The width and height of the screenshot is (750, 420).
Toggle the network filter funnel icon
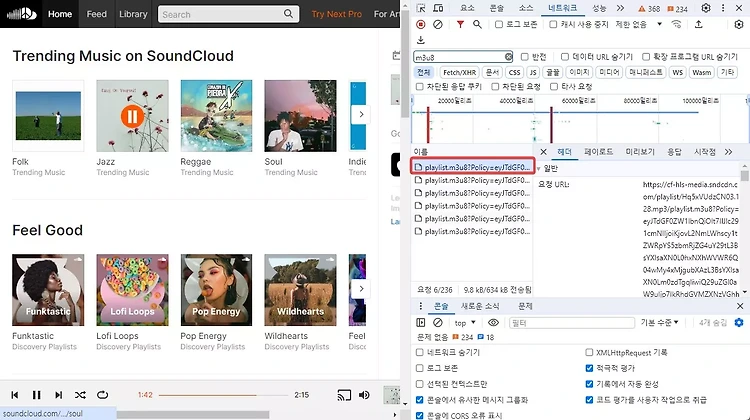tap(460, 24)
